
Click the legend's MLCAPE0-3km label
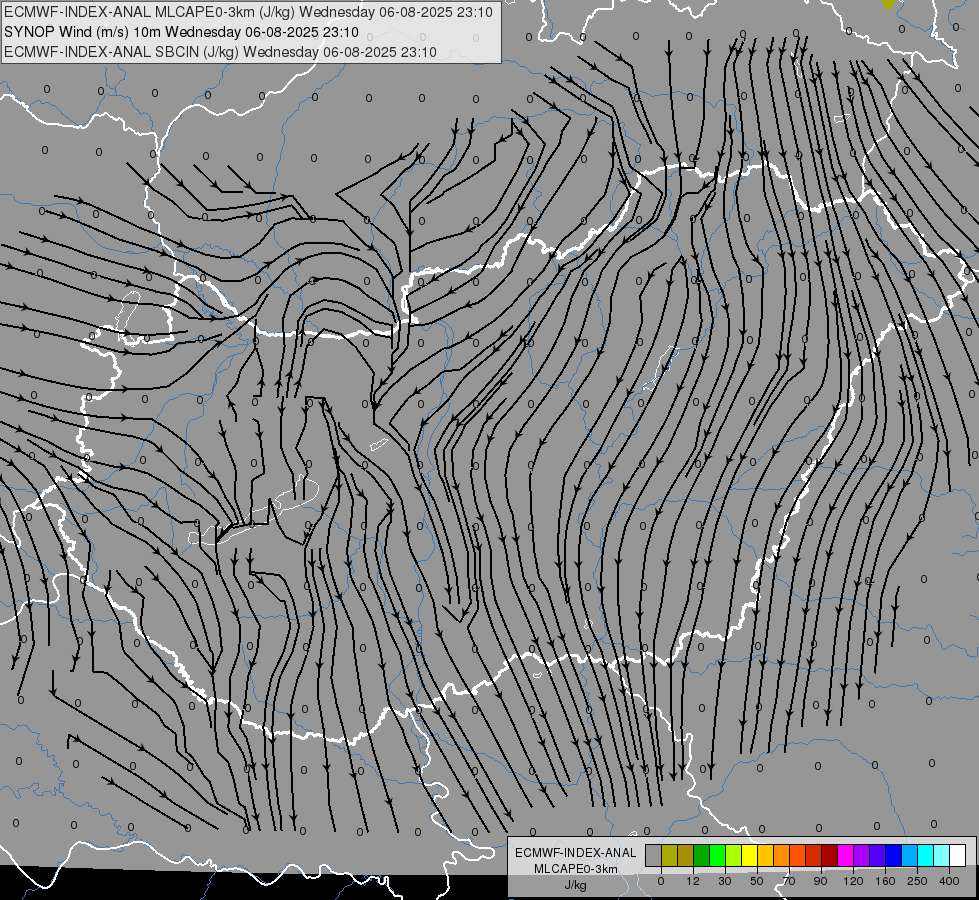(x=575, y=869)
